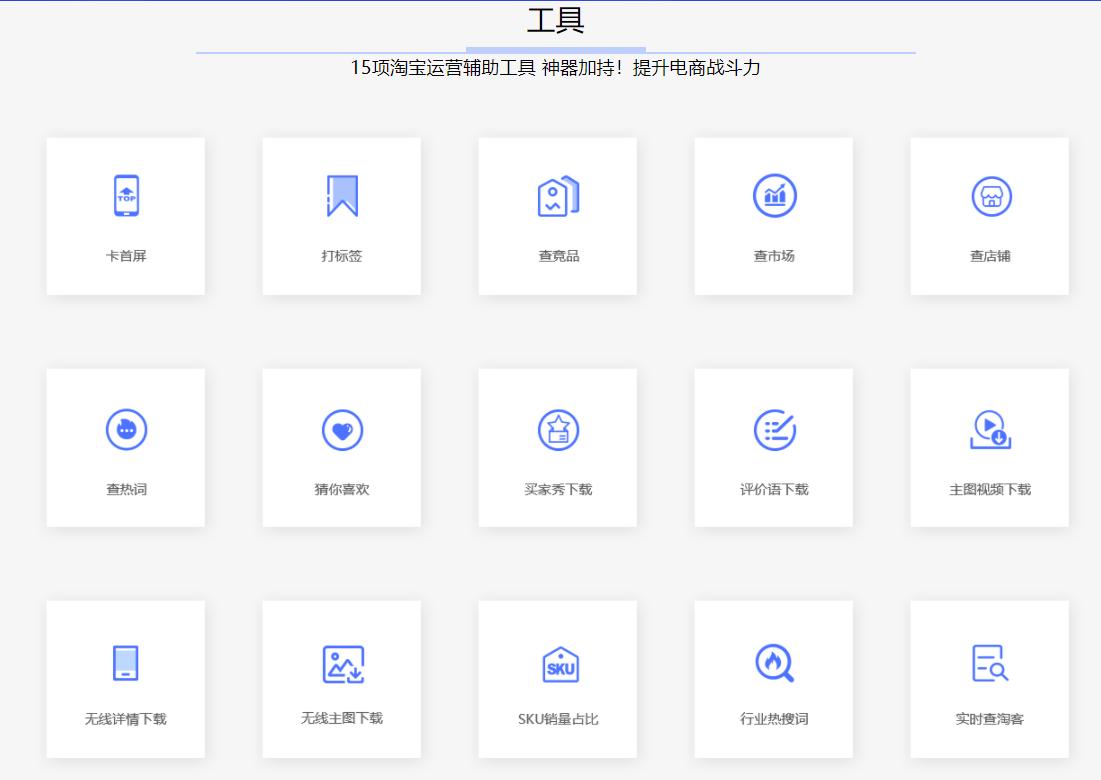Open the 买家秀下载 star-box icon
This screenshot has width=1101, height=780.
click(558, 428)
